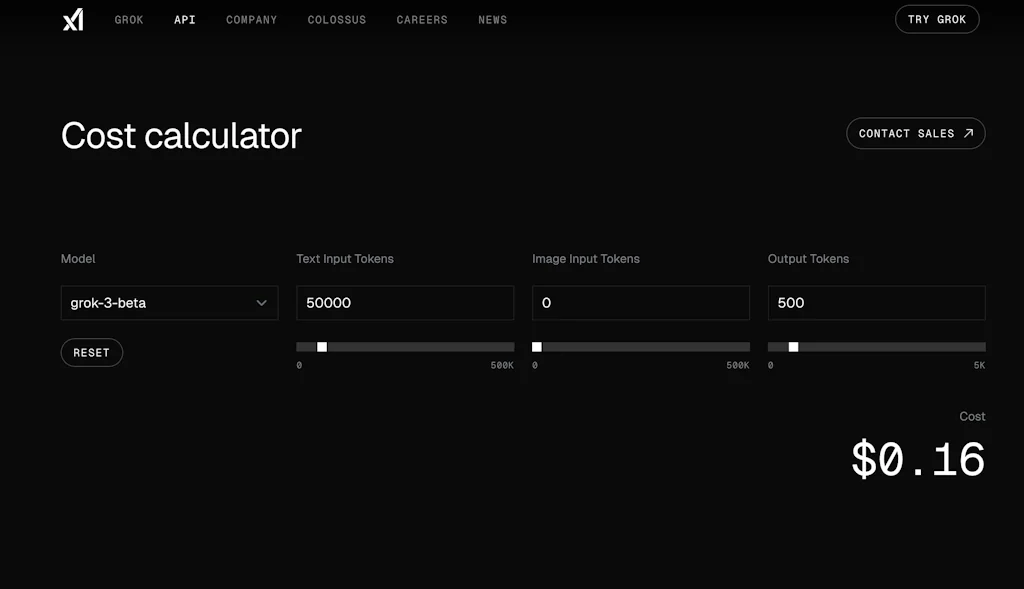Click the Text Input Tokens slider handle
This screenshot has width=1024, height=589.
coord(322,347)
